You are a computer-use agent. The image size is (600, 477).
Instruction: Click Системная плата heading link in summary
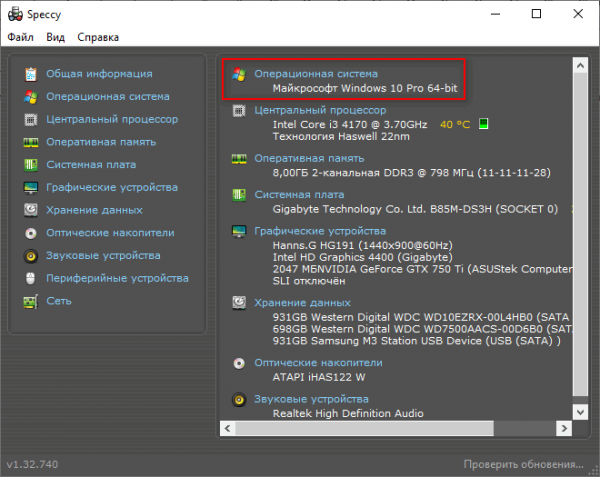tap(299, 195)
